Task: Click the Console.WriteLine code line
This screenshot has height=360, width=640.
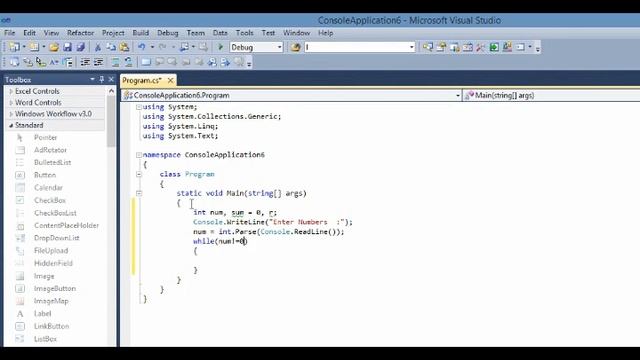Action: tap(273, 222)
